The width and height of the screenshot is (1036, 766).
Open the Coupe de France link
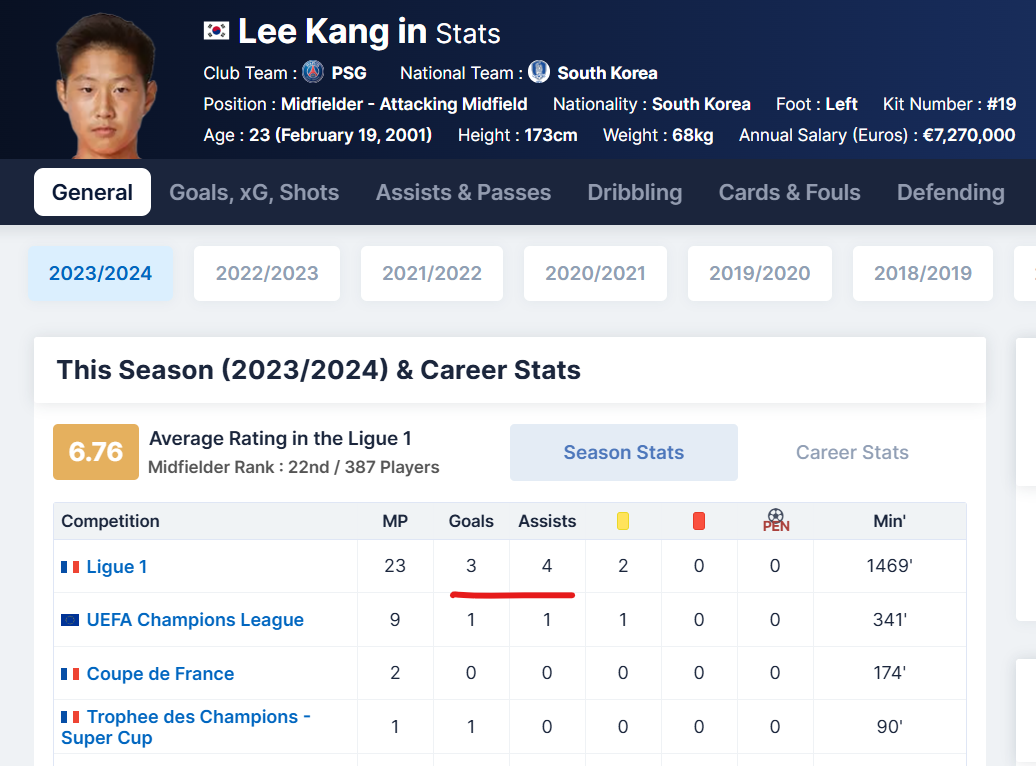point(161,673)
